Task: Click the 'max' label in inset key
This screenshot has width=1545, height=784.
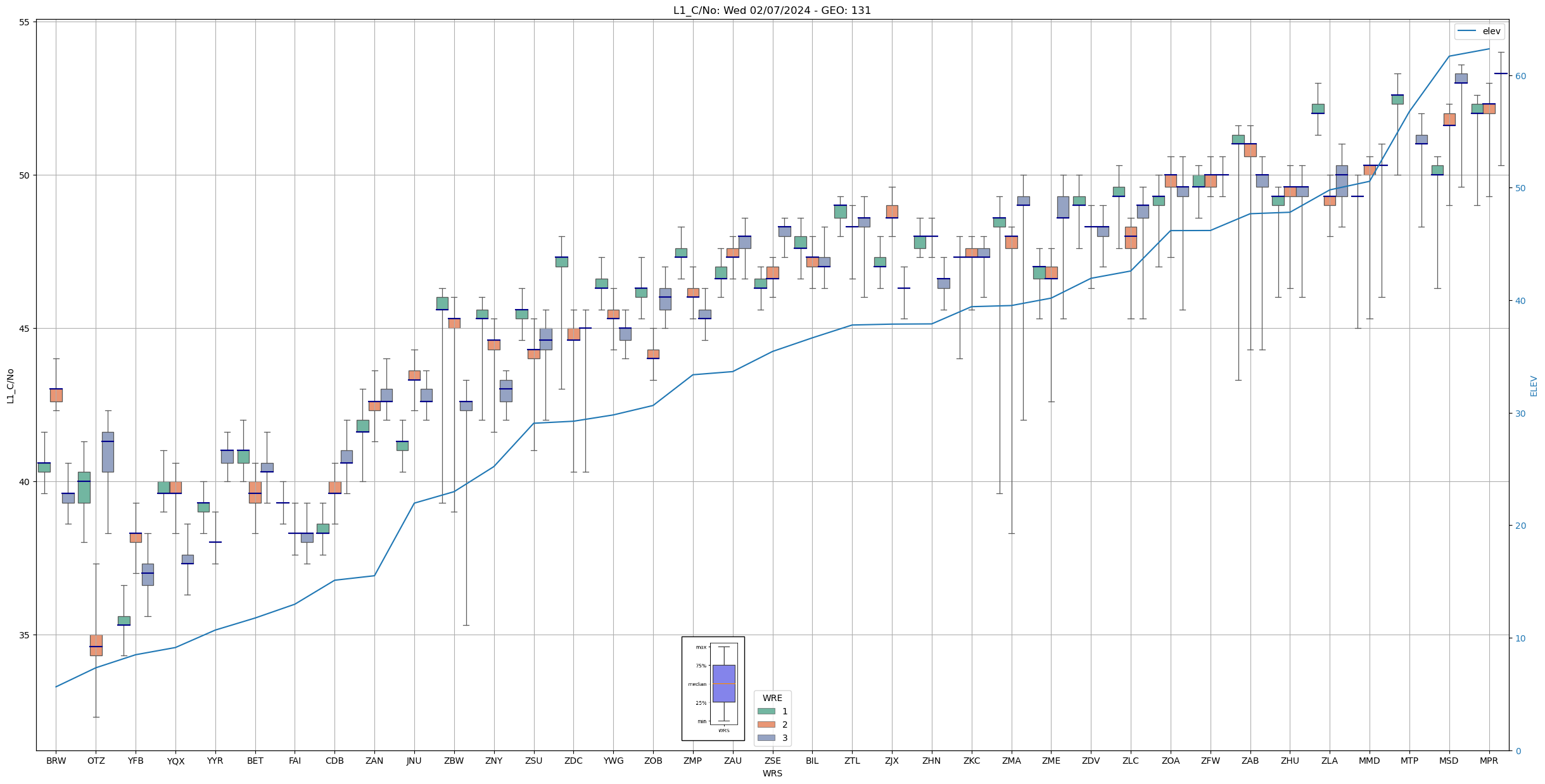Action: pyautogui.click(x=701, y=647)
